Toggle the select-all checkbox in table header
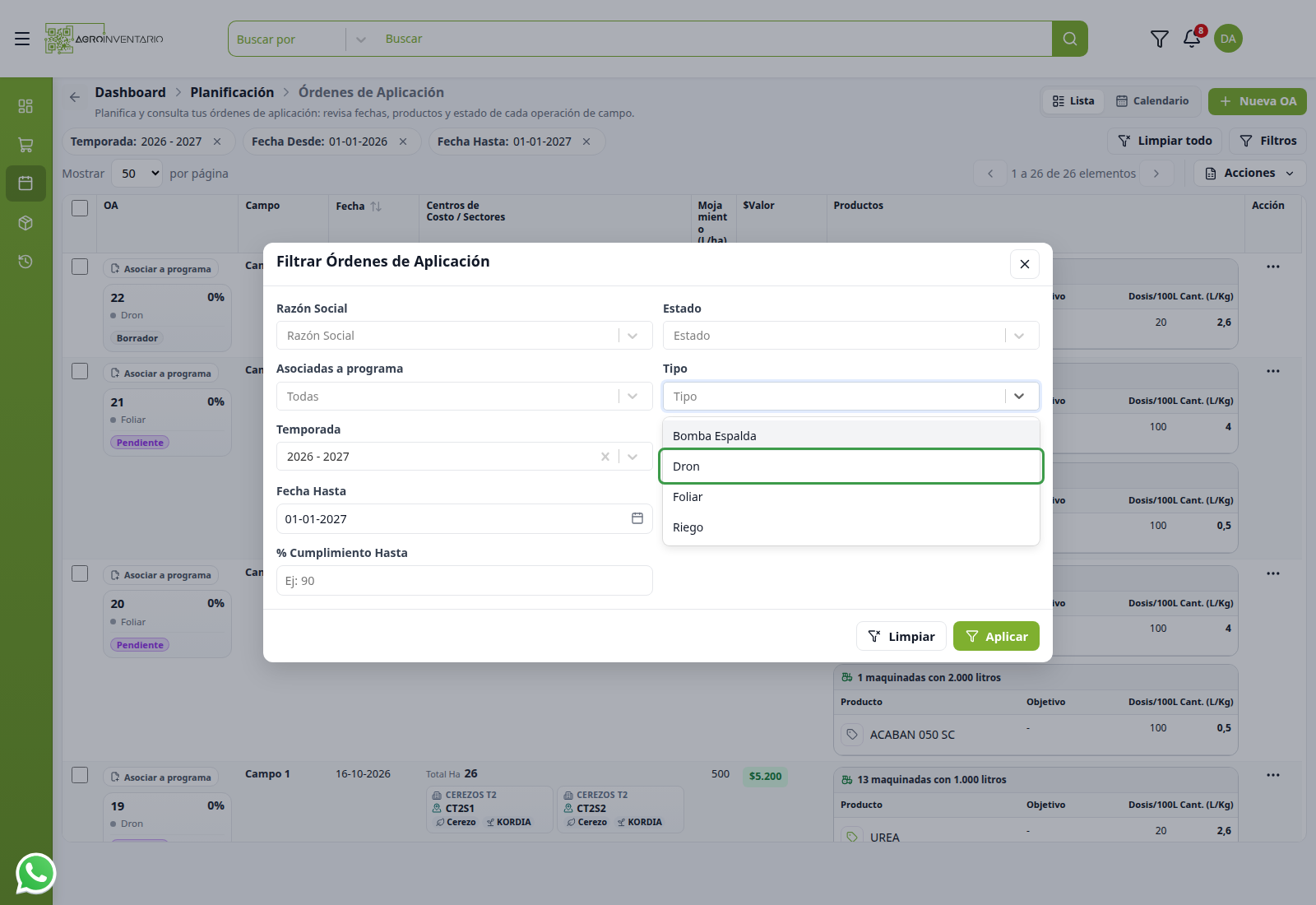1316x905 pixels. [x=80, y=208]
